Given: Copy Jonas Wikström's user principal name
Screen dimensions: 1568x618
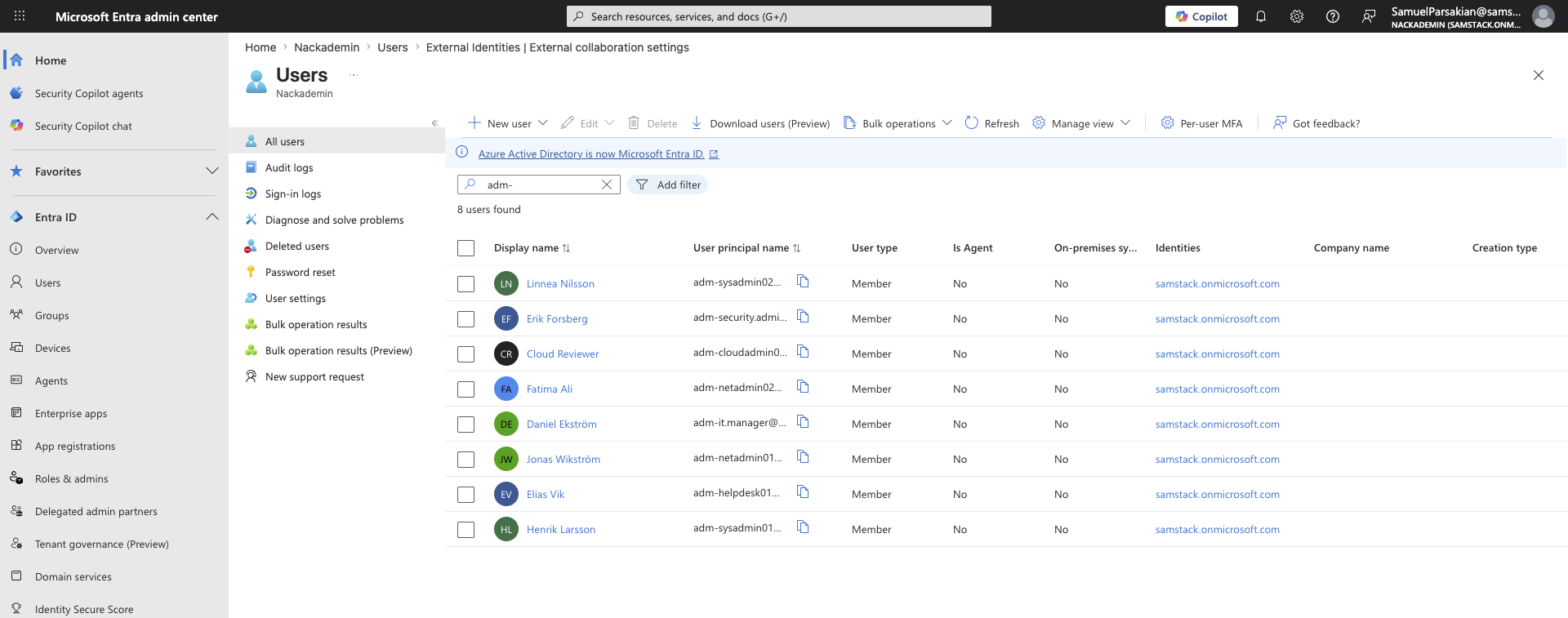Looking at the screenshot, I should pyautogui.click(x=803, y=457).
